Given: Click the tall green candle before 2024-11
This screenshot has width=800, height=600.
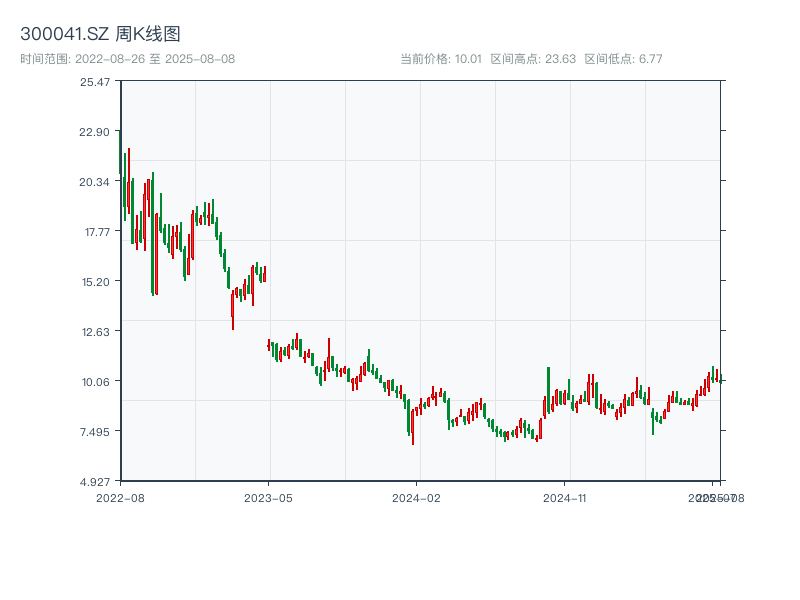Looking at the screenshot, I should pos(549,388).
